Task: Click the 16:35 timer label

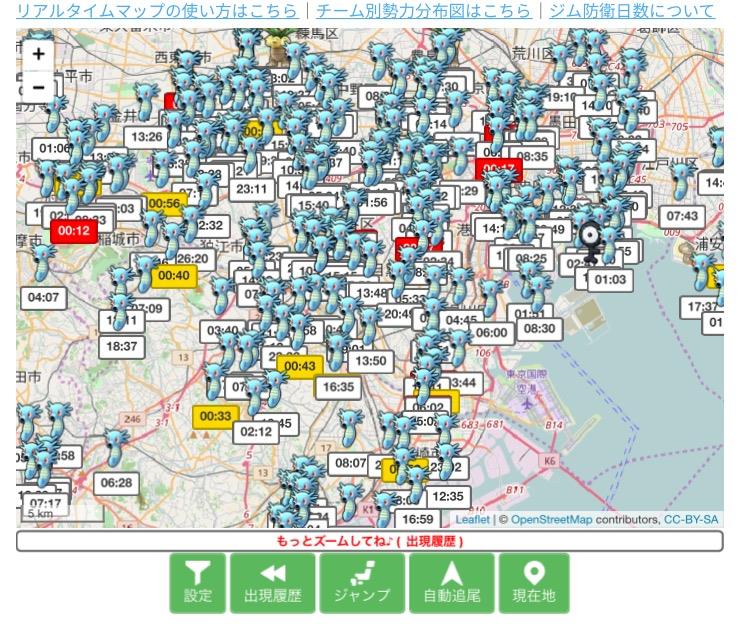Action: click(x=338, y=387)
